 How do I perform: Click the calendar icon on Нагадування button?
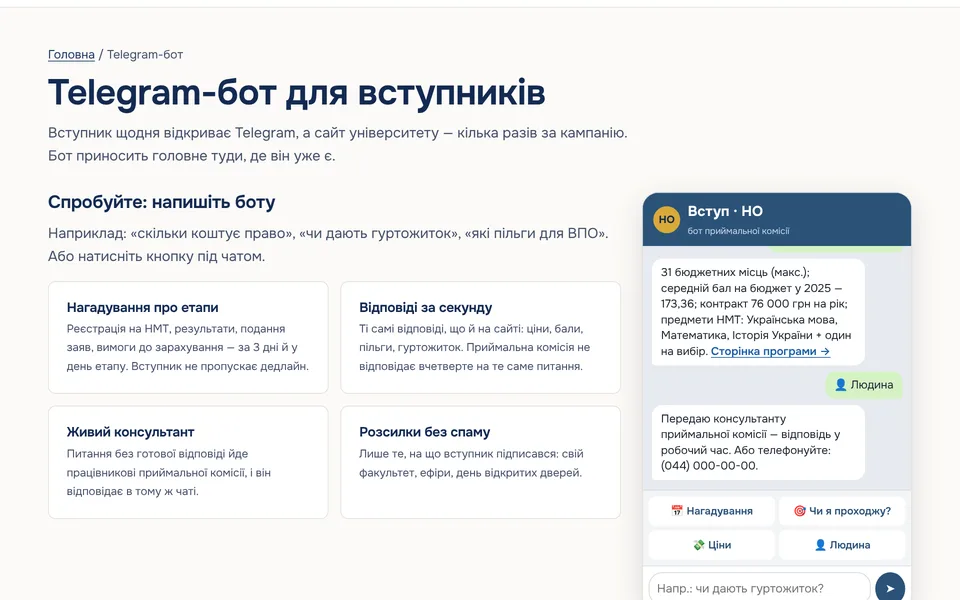coord(677,511)
